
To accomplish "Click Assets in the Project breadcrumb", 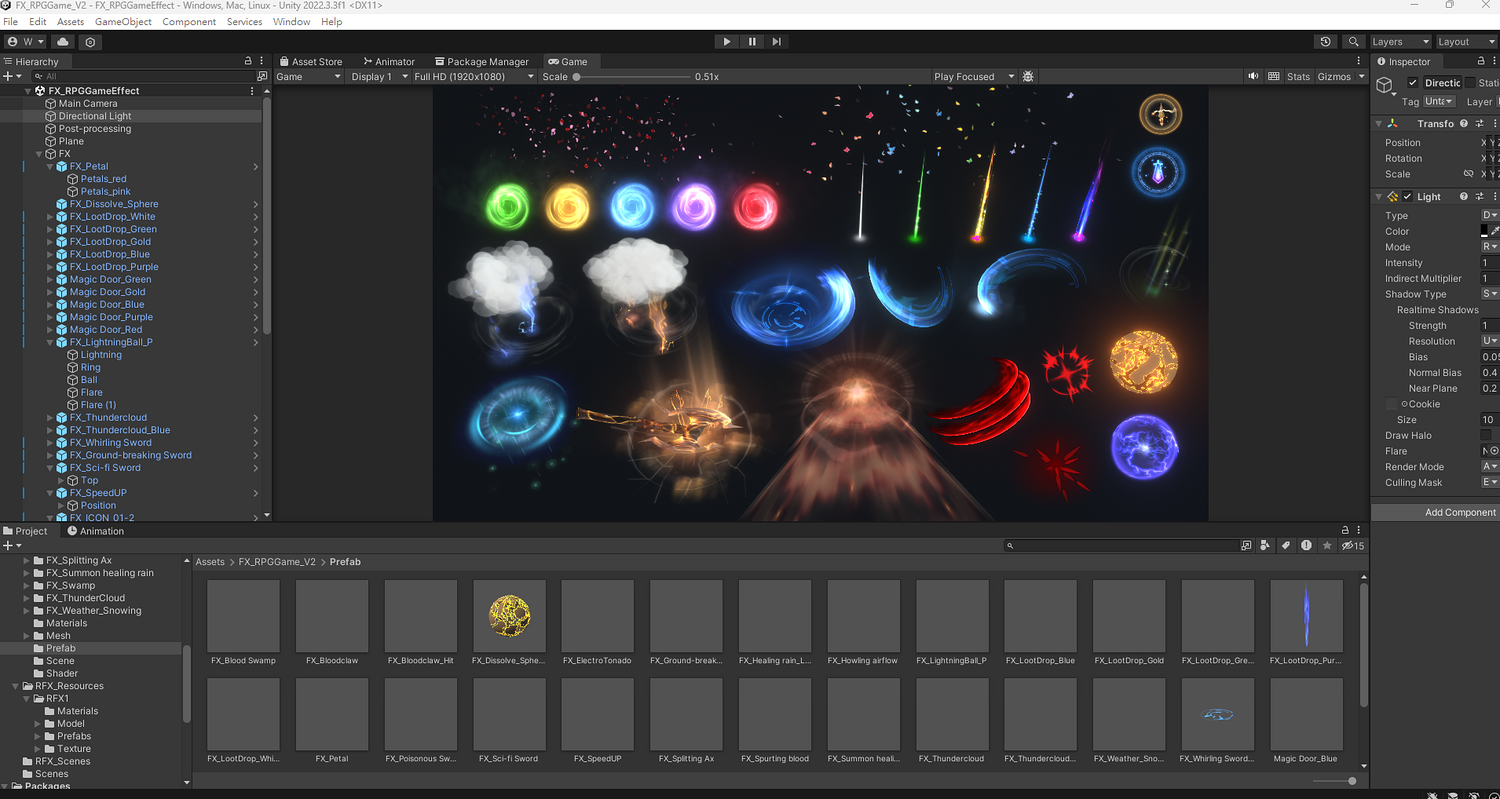I will pyautogui.click(x=210, y=562).
